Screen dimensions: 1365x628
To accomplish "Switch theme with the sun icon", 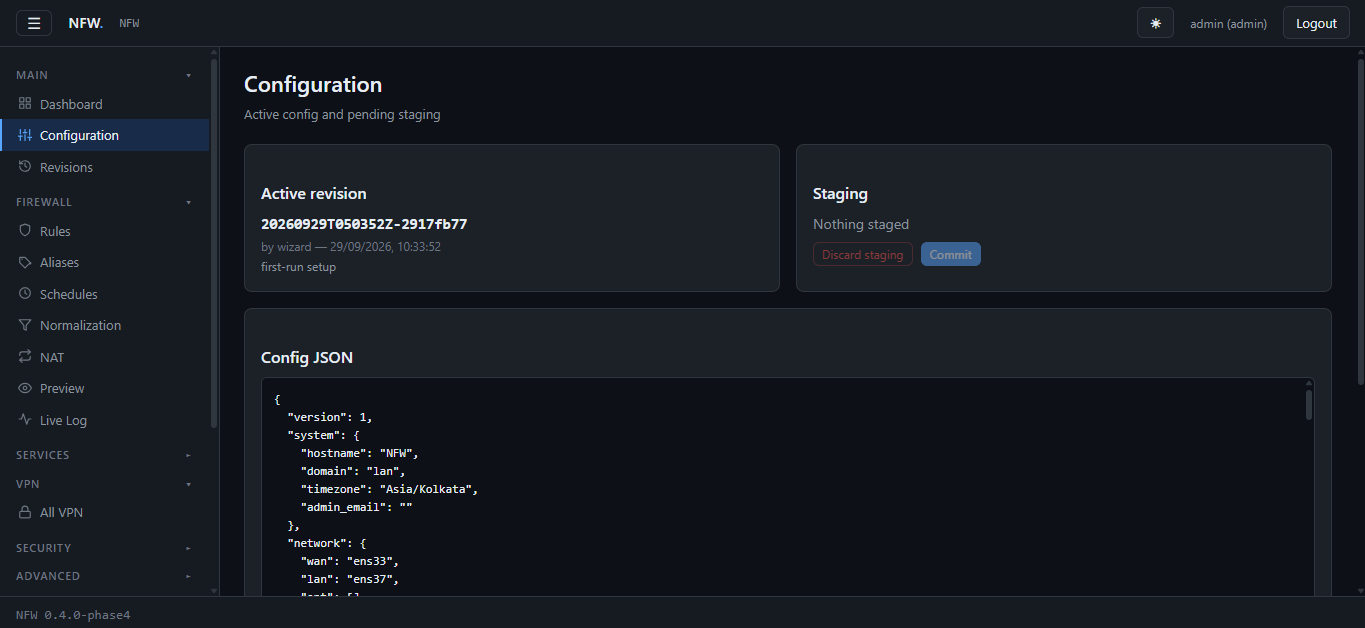I will pyautogui.click(x=1155, y=23).
